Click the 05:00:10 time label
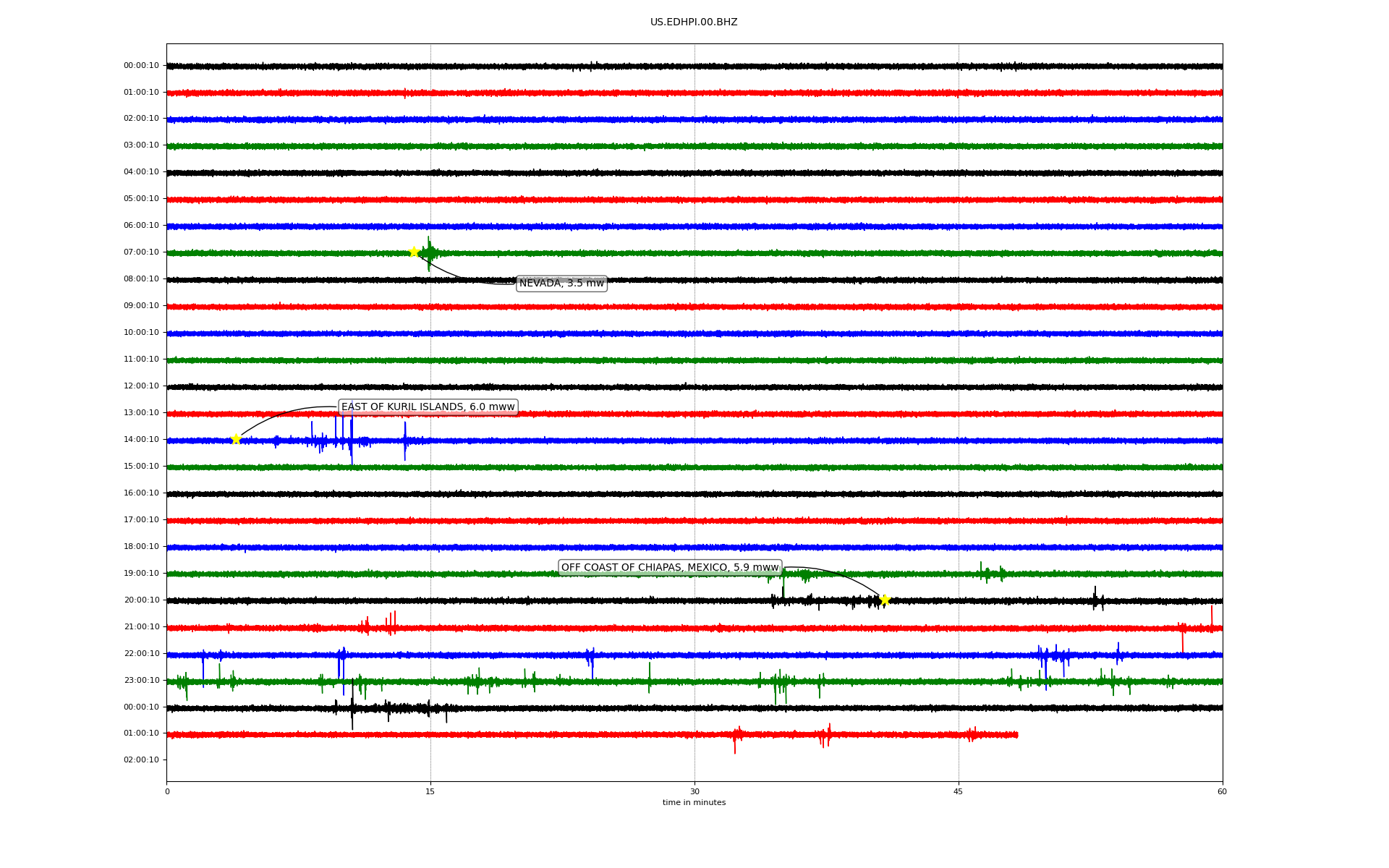The image size is (1389, 868). [x=141, y=199]
